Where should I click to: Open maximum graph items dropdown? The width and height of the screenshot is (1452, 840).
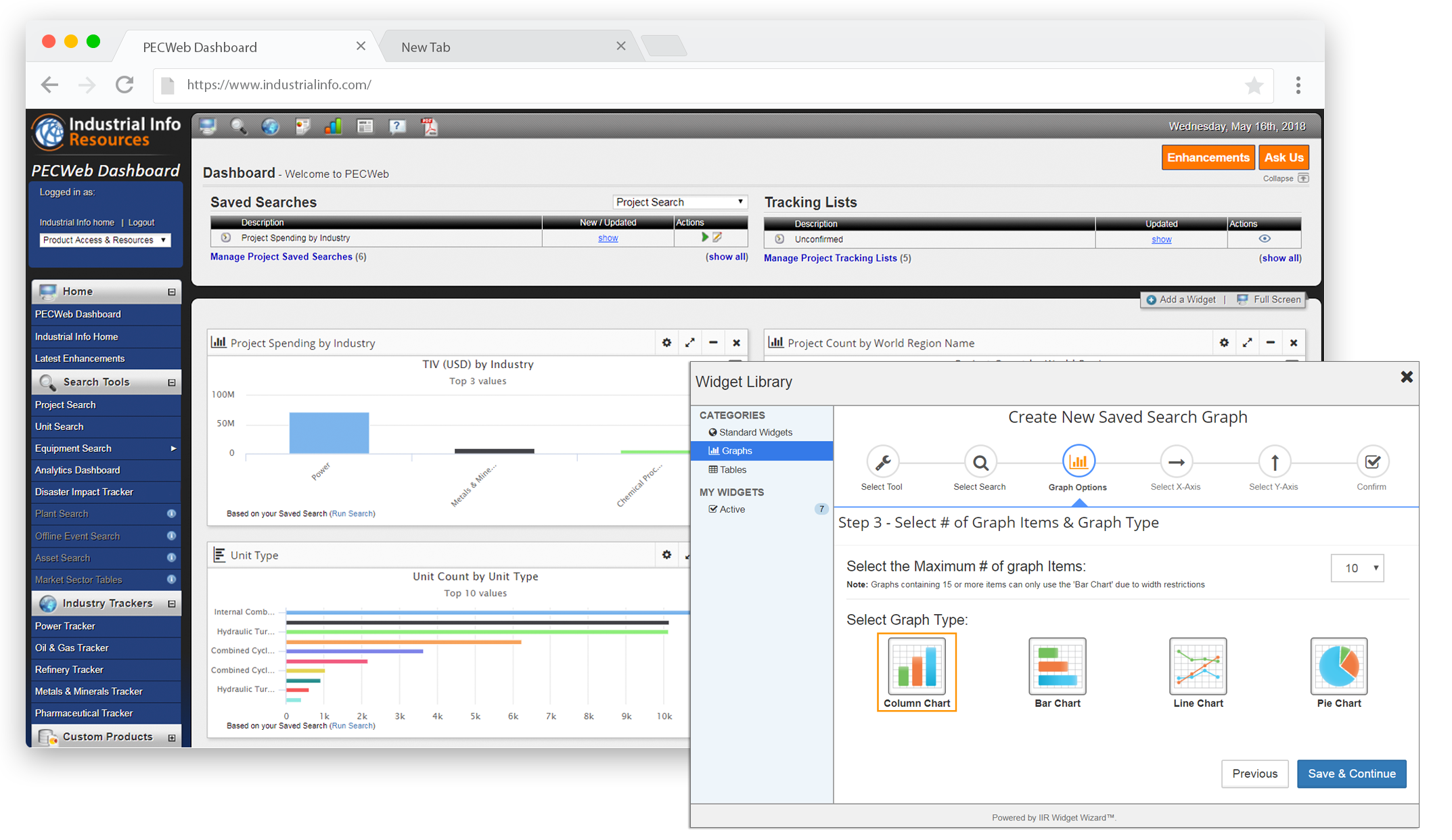[1357, 568]
